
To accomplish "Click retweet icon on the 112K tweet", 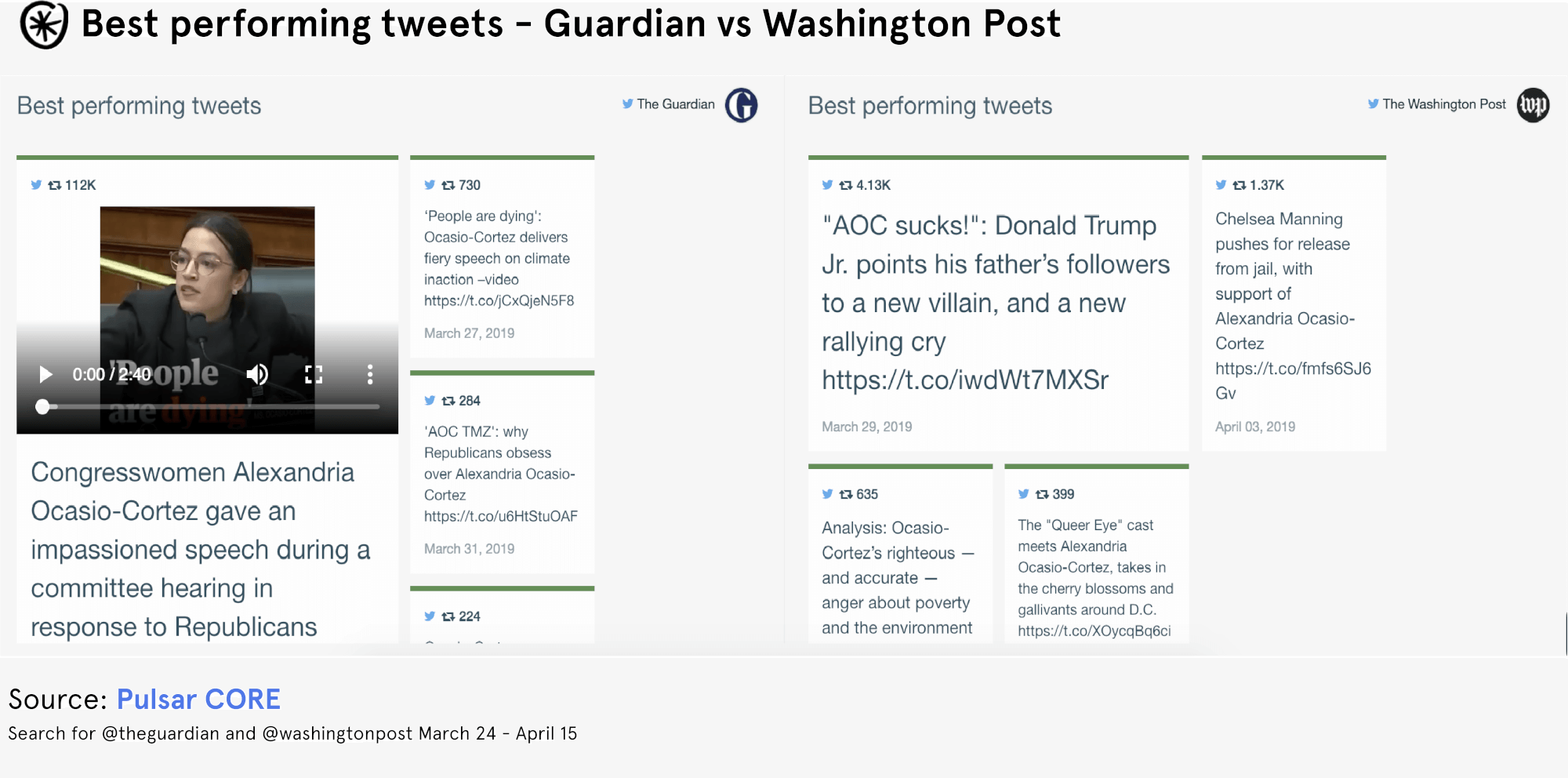I will point(55,185).
